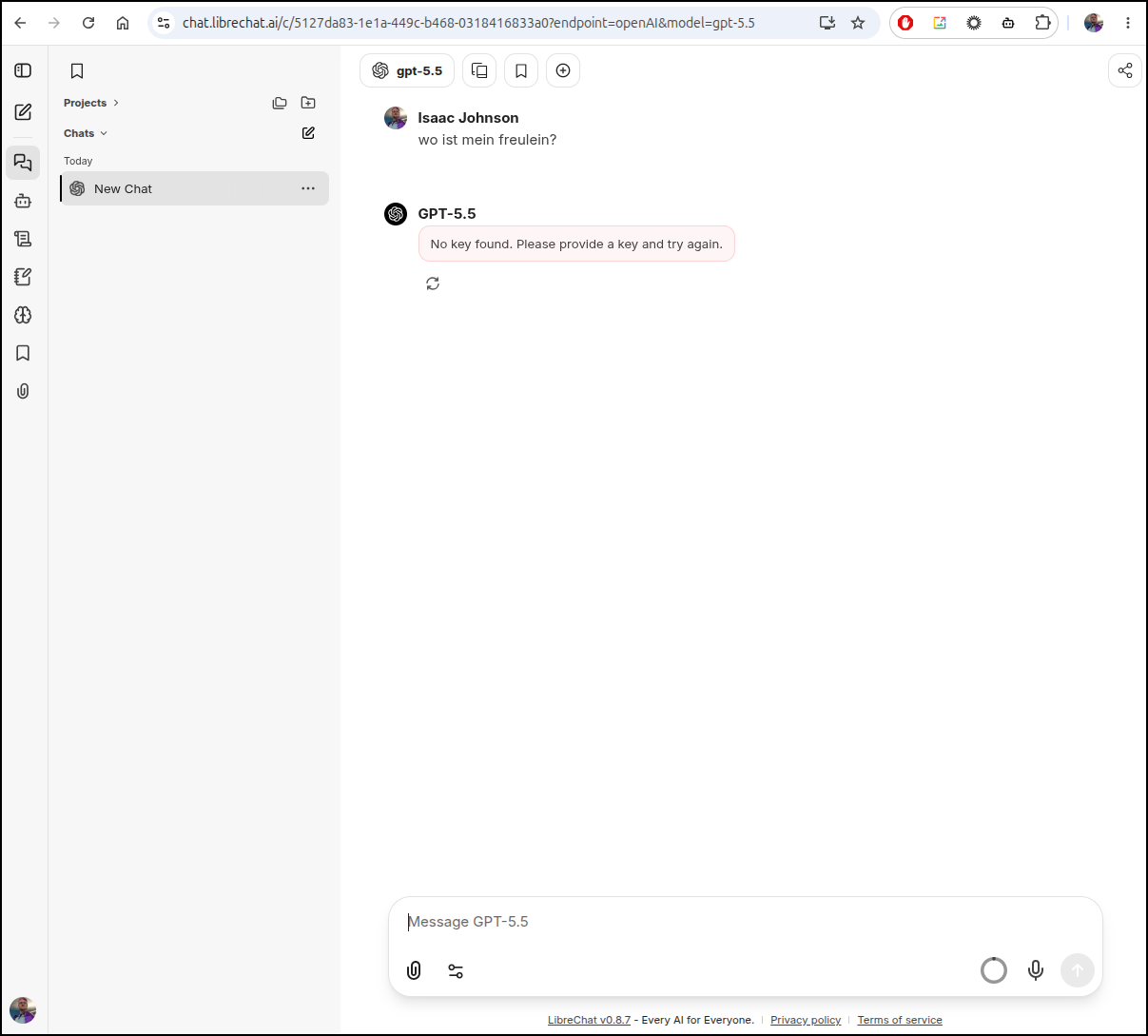Click the token usage circle indicator
The height and width of the screenshot is (1036, 1148).
(x=994, y=970)
